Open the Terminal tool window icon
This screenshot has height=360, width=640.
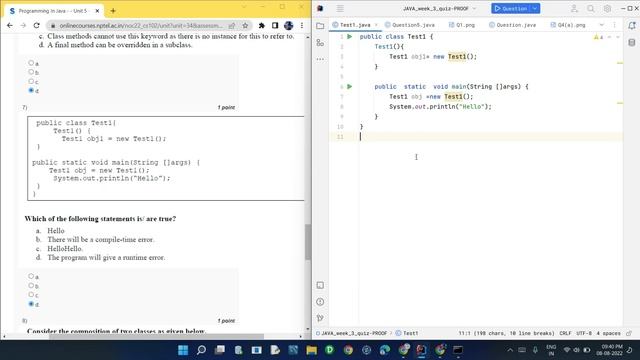coord(320,285)
